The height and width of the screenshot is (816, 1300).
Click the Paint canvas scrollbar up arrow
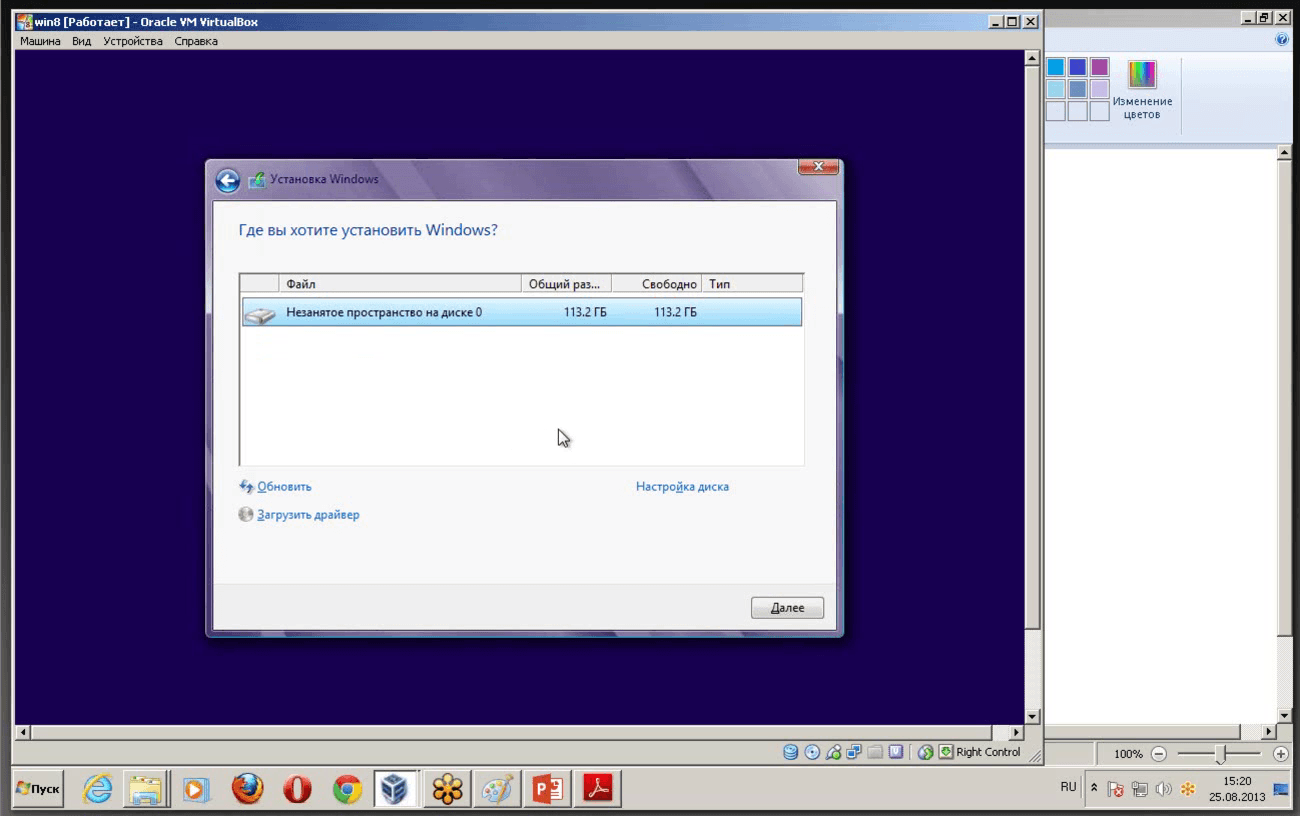[x=1285, y=153]
